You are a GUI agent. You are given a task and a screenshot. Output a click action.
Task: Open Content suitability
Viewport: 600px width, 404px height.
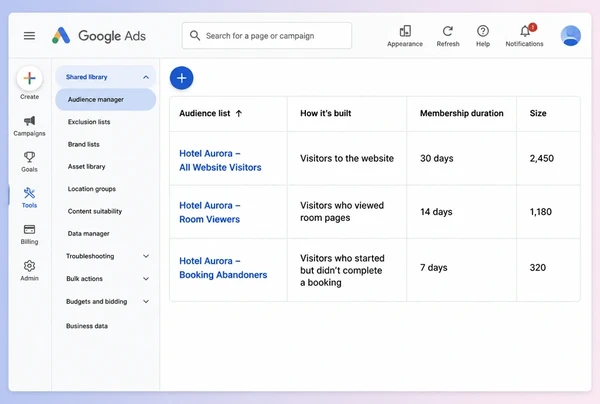[95, 211]
